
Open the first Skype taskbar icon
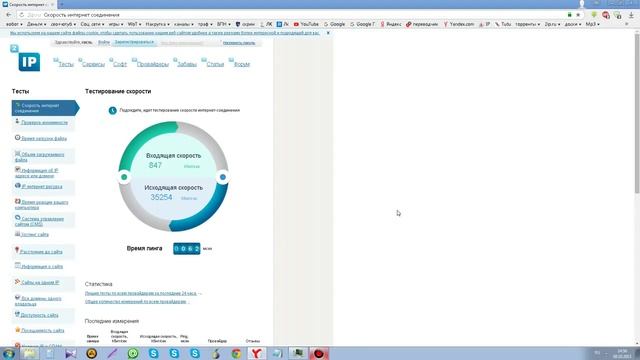coord(154,353)
